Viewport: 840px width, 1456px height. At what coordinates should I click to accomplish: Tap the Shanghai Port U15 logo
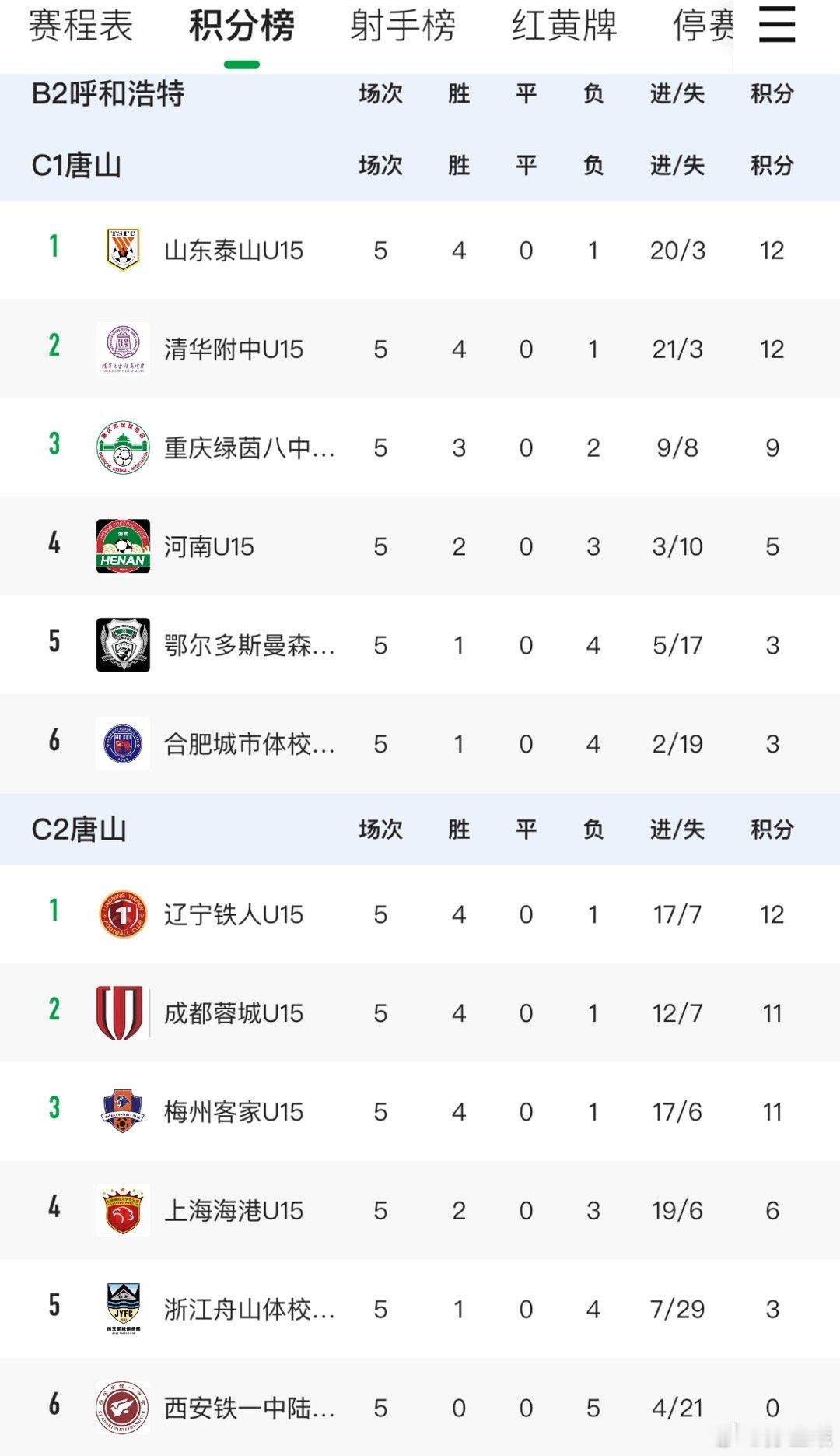(123, 1210)
